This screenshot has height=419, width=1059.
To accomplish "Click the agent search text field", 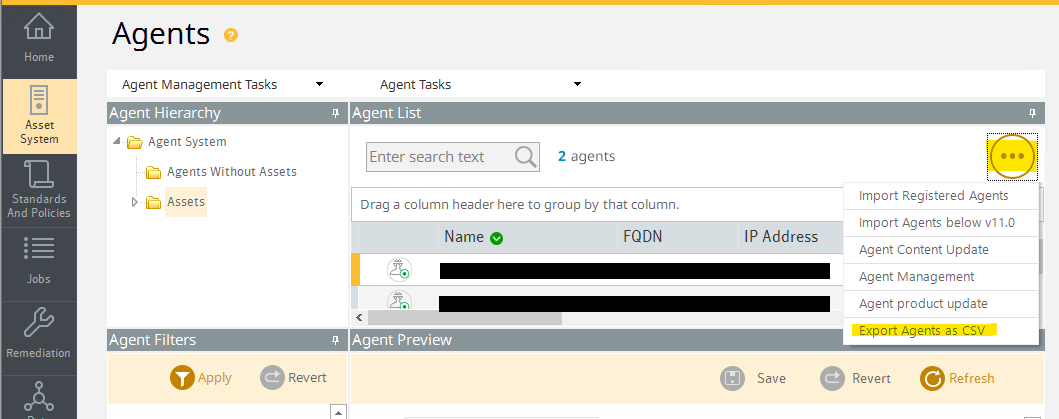I will click(x=440, y=156).
